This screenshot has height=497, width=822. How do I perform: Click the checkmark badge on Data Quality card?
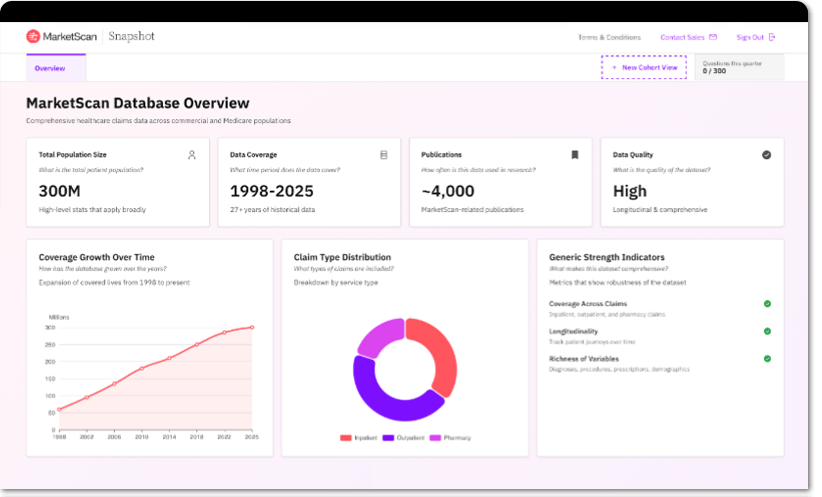coord(766,155)
